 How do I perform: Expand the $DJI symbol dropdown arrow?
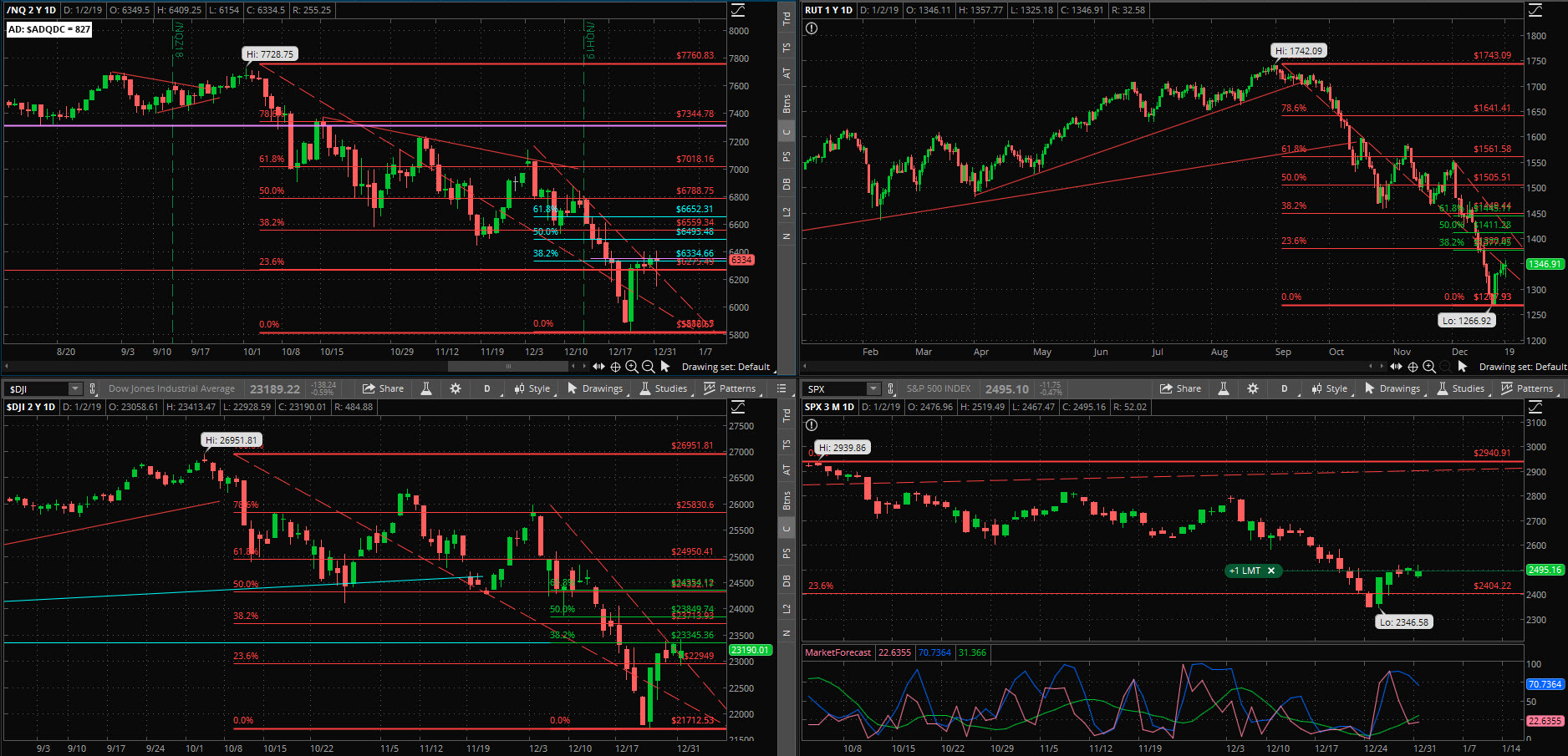click(75, 389)
